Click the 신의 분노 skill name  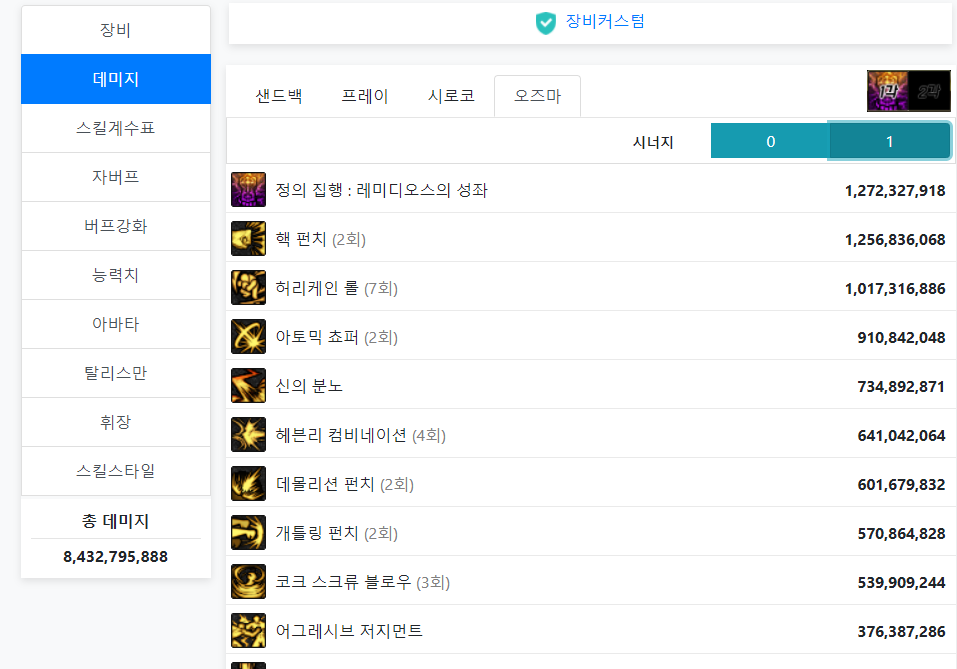coord(309,386)
